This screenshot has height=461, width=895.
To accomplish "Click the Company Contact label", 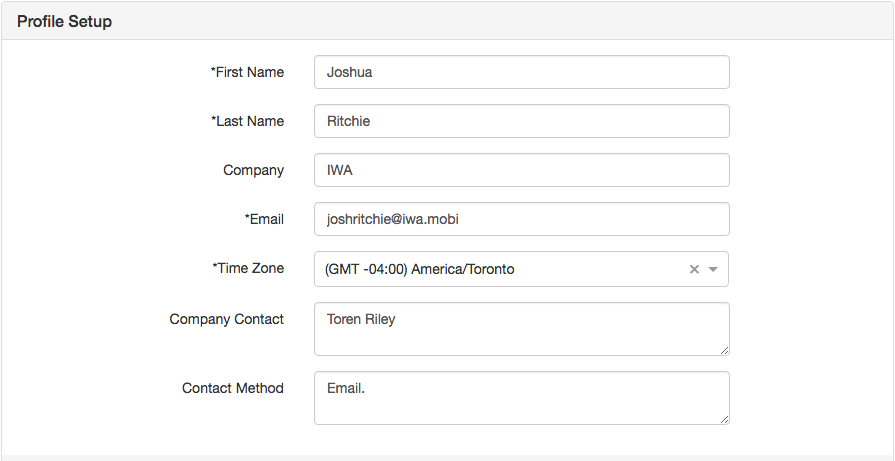I will [x=227, y=320].
